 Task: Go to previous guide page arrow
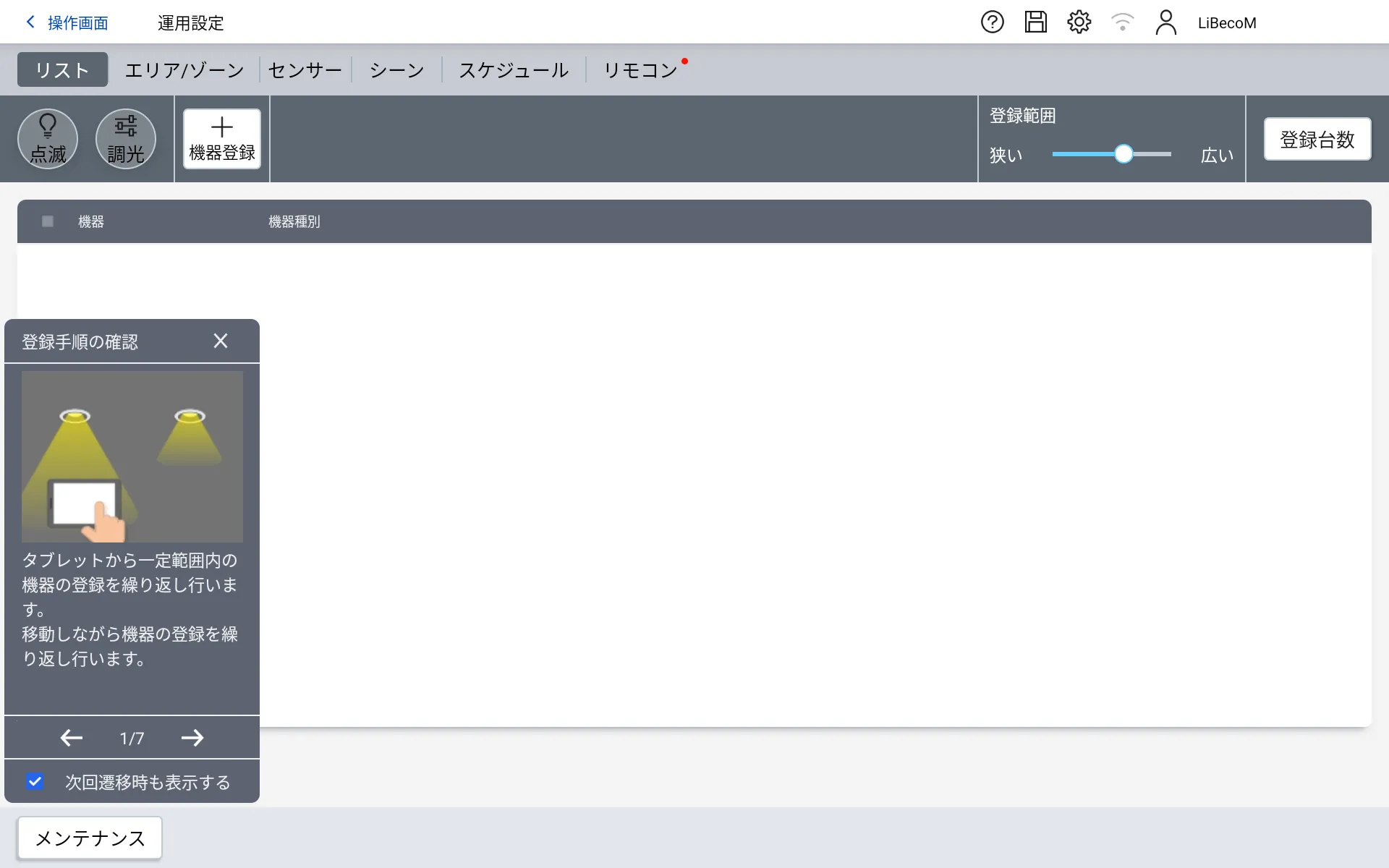pyautogui.click(x=71, y=738)
